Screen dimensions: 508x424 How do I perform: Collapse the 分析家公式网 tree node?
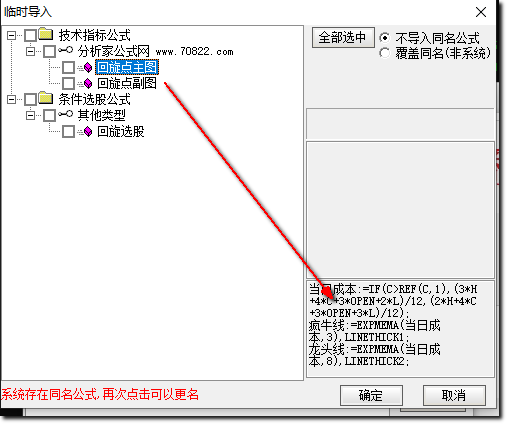[x=30, y=52]
